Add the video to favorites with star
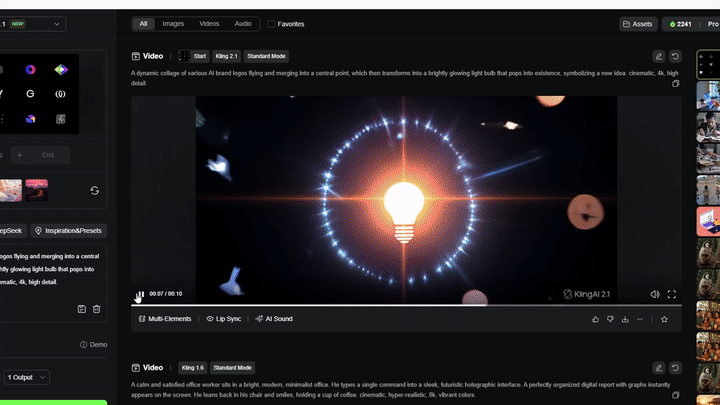 coord(664,319)
